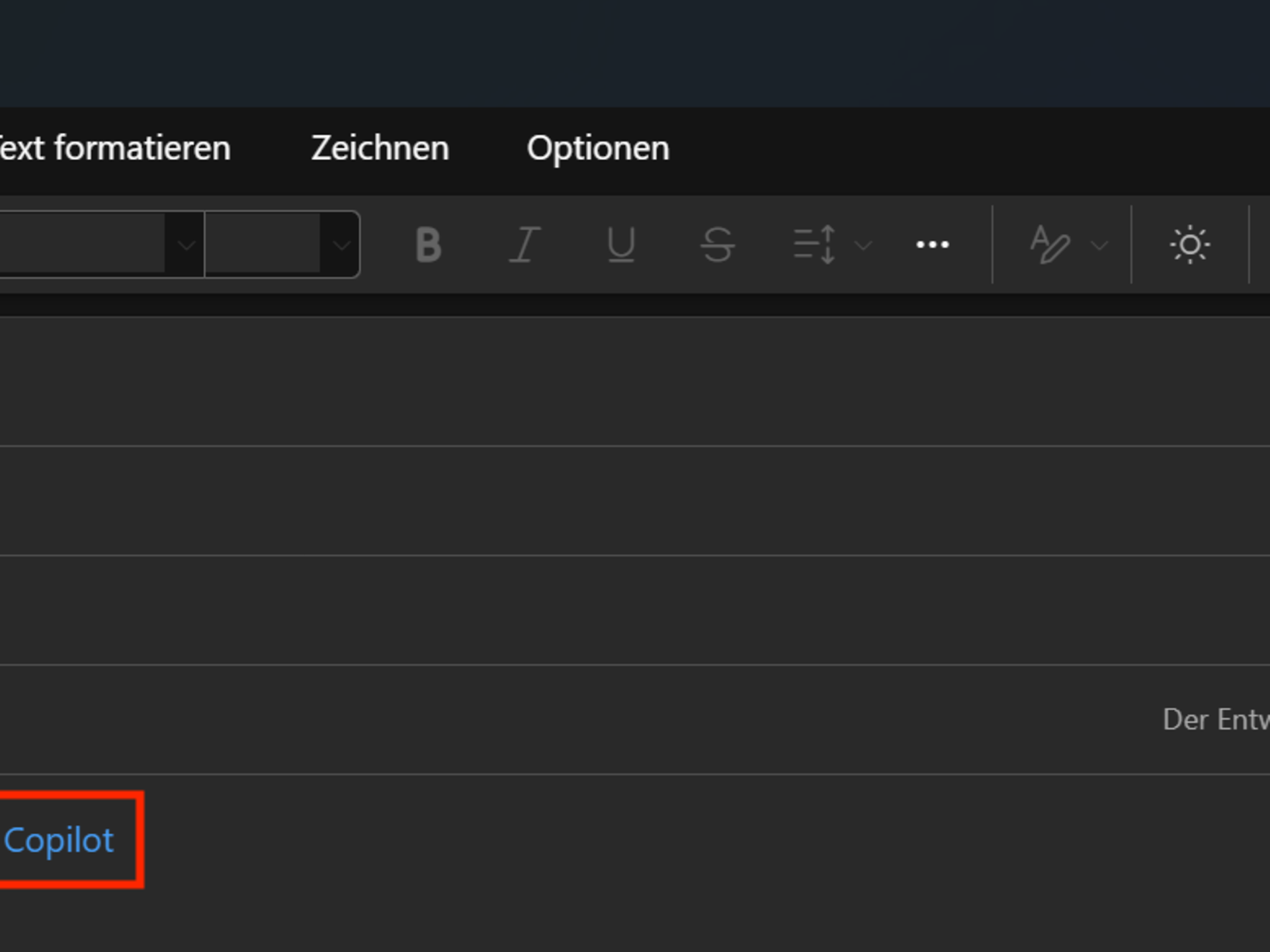Underline the selected text
Image resolution: width=1270 pixels, height=952 pixels.
pyautogui.click(x=620, y=245)
